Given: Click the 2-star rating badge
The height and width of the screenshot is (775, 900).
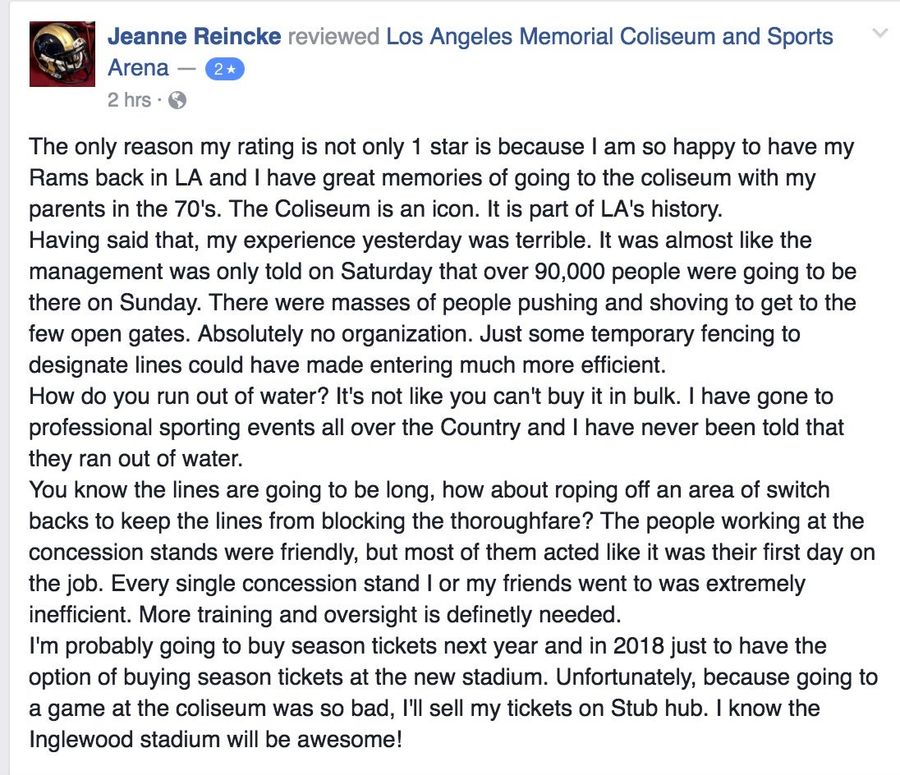Looking at the screenshot, I should (x=224, y=69).
